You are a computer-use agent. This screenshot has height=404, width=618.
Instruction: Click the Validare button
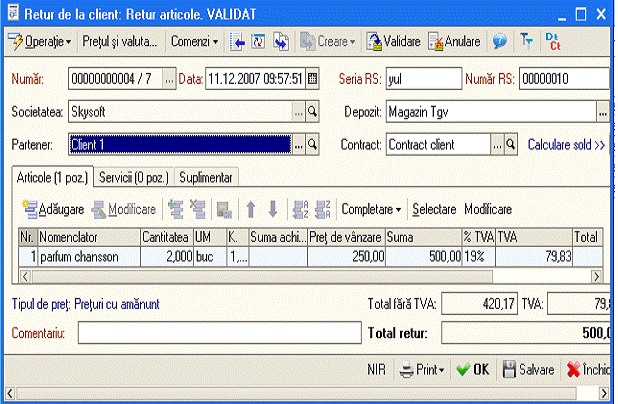(393, 41)
